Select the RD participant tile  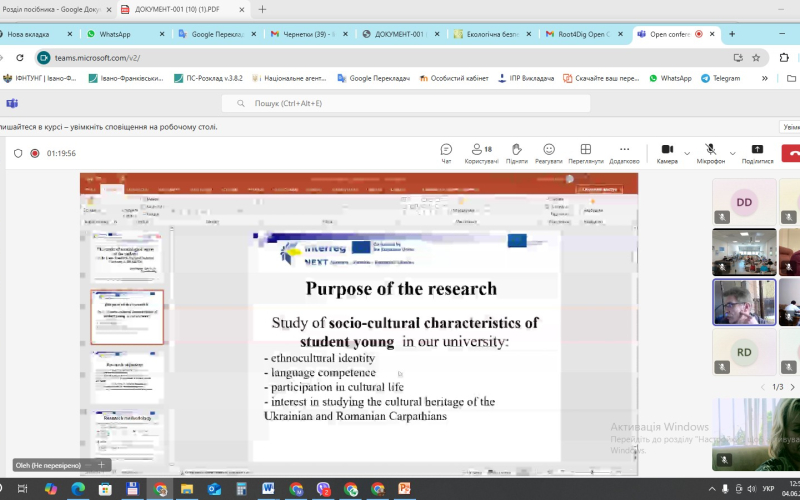click(744, 352)
